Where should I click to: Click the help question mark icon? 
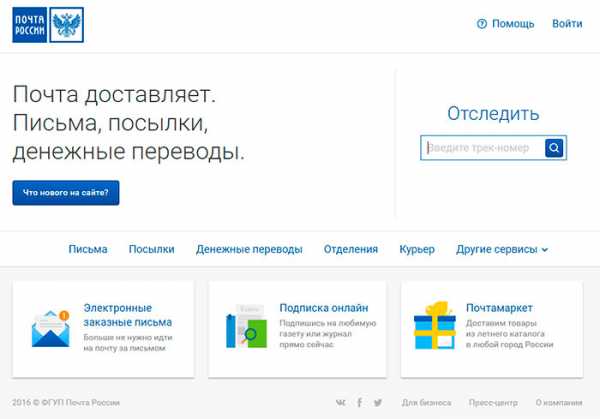(482, 24)
